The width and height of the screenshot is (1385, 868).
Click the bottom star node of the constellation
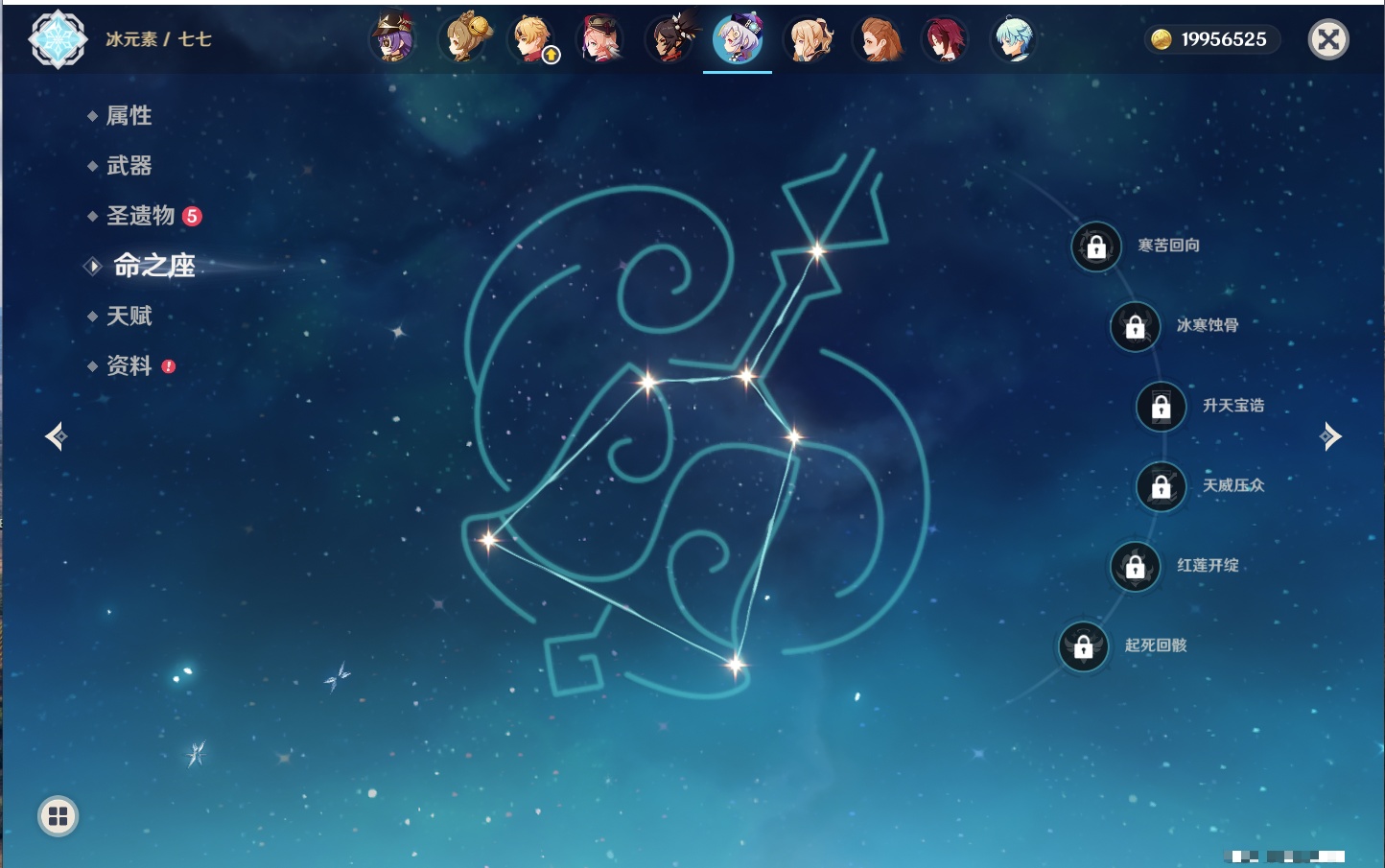tap(735, 664)
